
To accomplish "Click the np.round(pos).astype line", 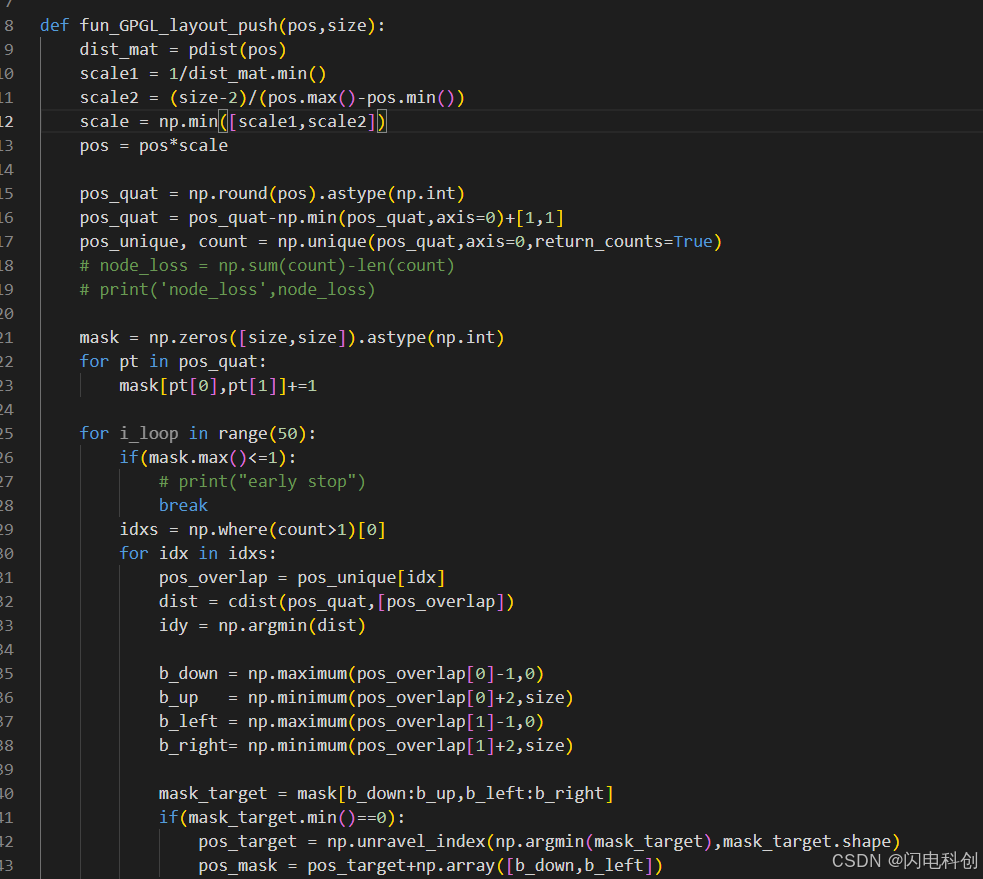I will pos(271,194).
